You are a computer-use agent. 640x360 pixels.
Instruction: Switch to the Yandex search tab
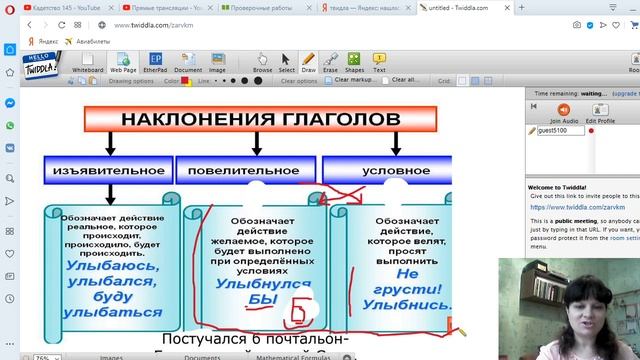[x=366, y=8]
